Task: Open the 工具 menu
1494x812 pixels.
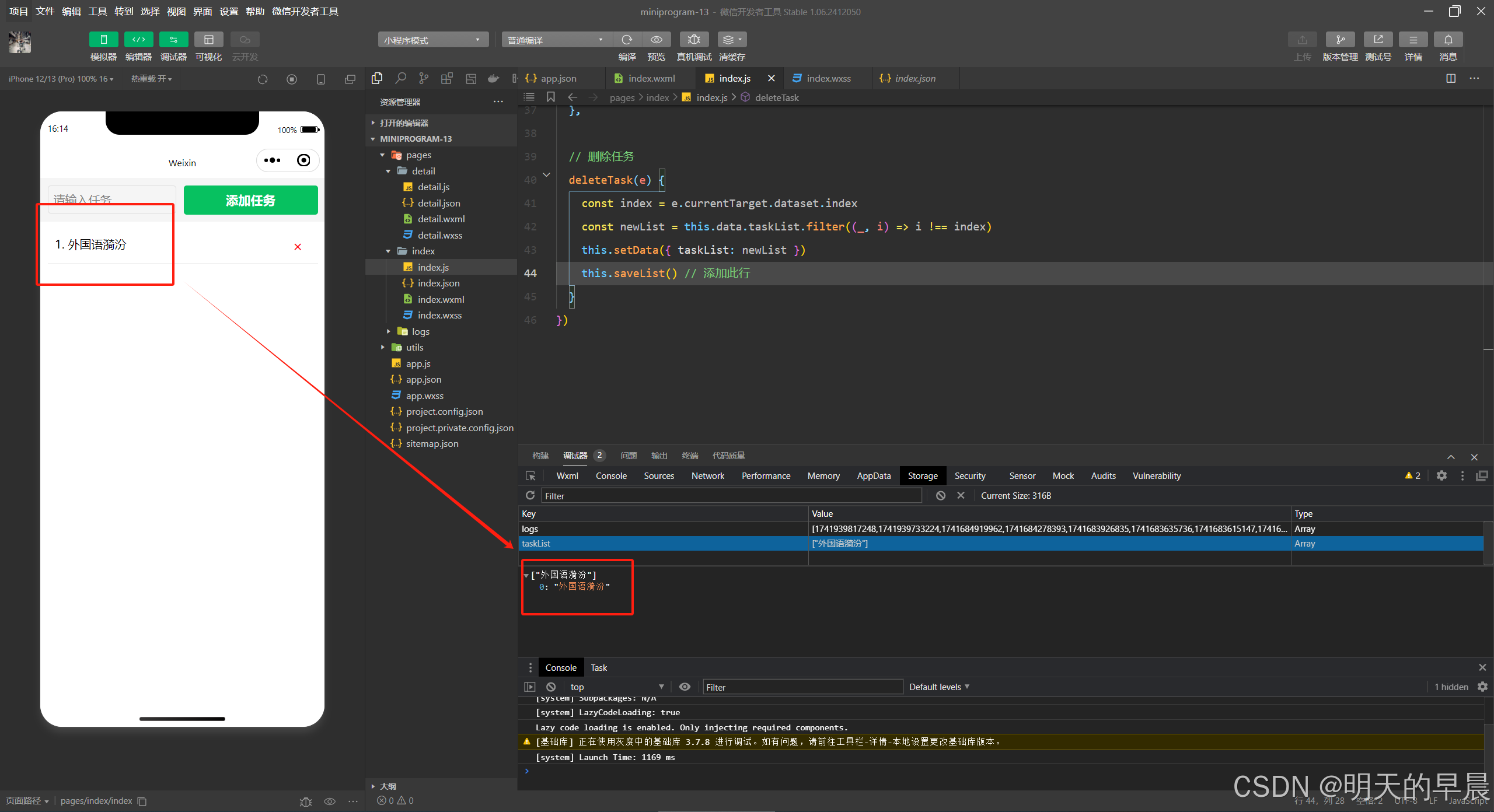Action: tap(97, 11)
